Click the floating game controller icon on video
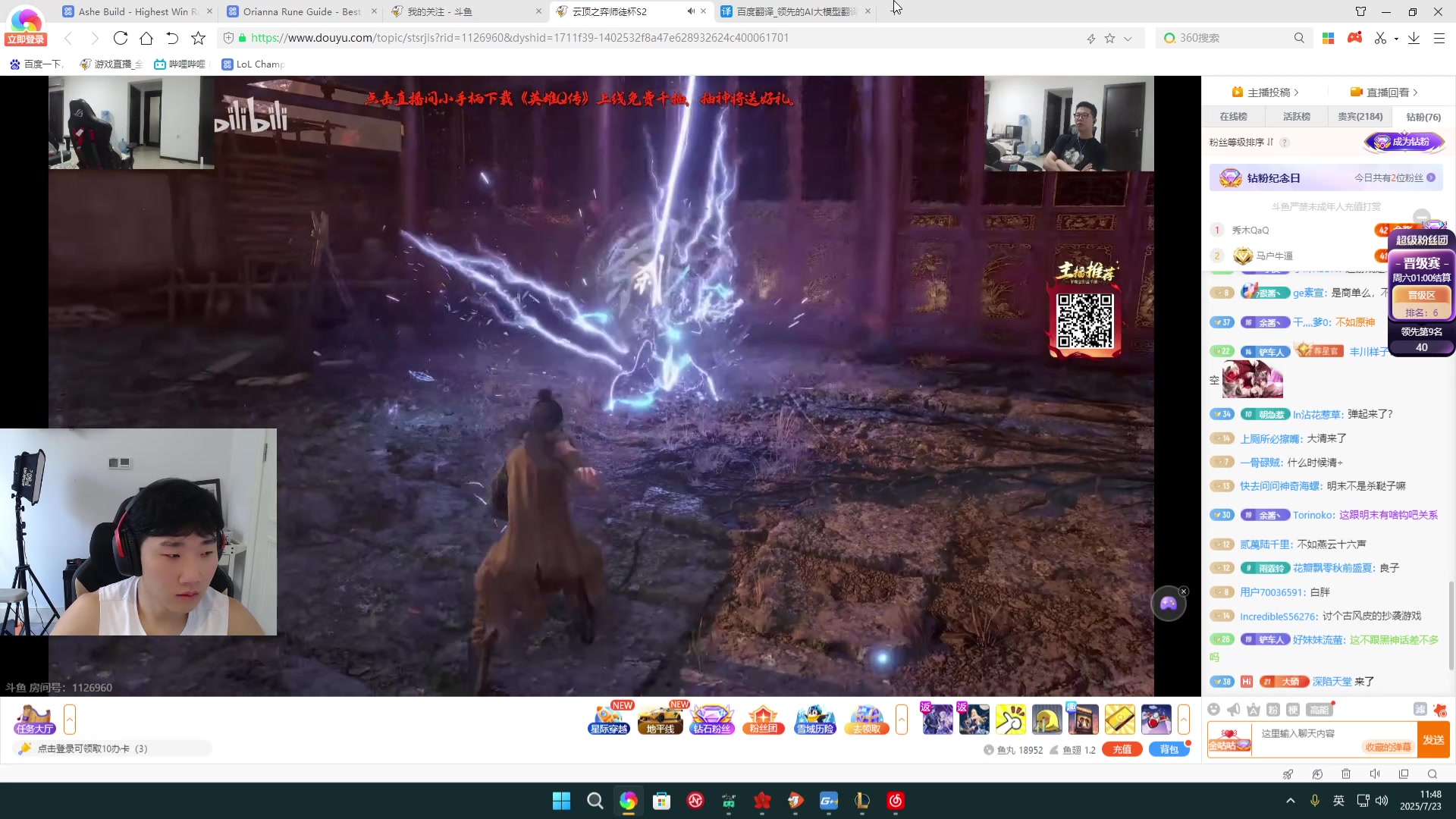This screenshot has width=1456, height=819. (1168, 604)
